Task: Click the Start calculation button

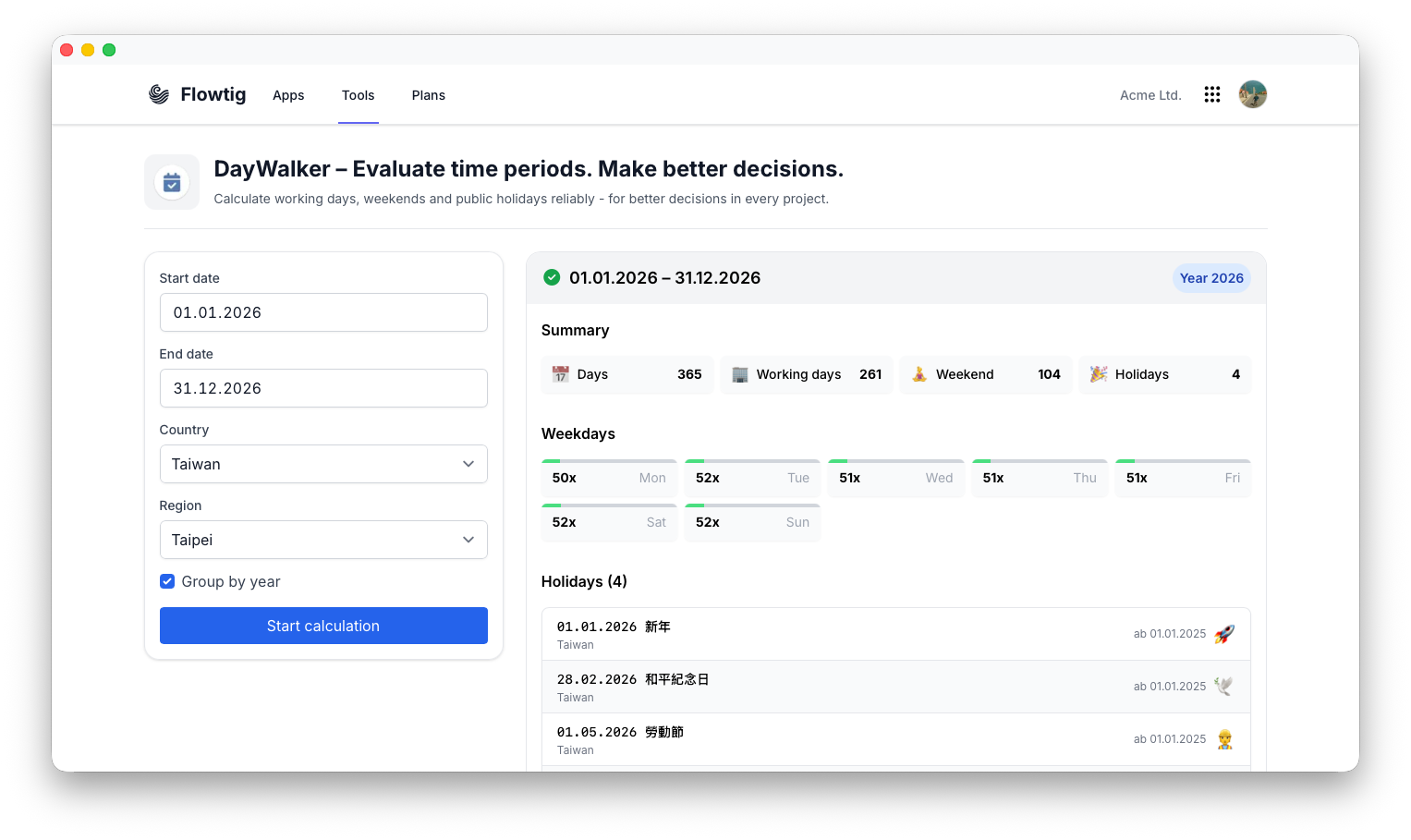Action: click(x=323, y=626)
